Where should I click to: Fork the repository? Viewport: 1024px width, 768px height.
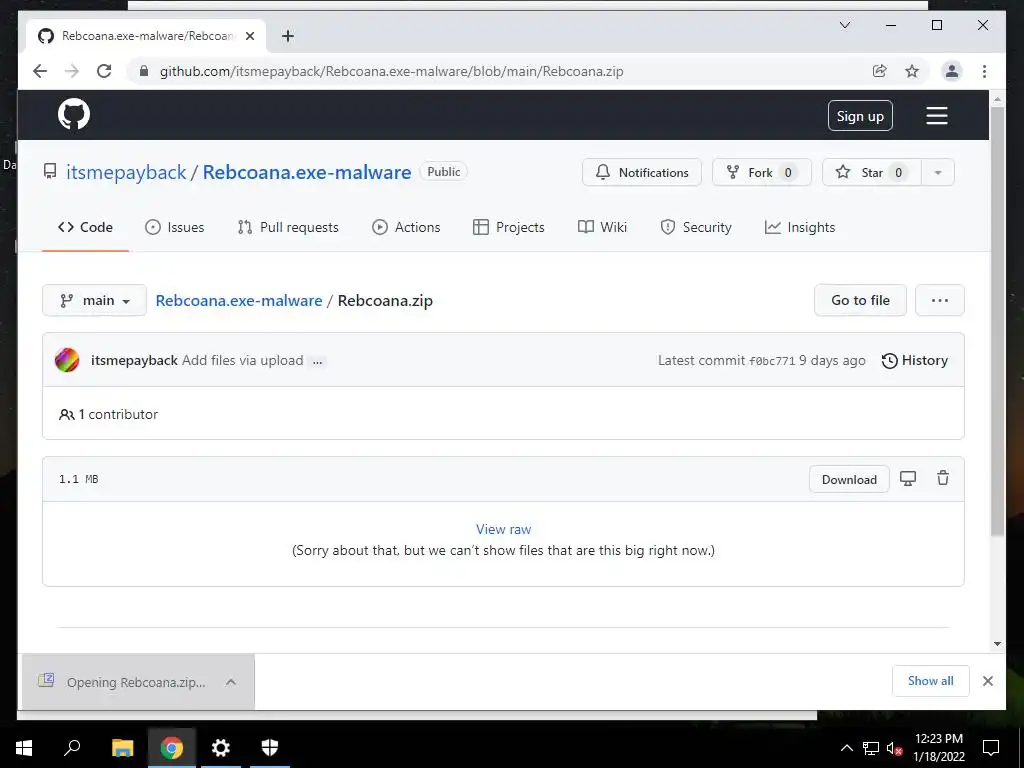click(761, 172)
